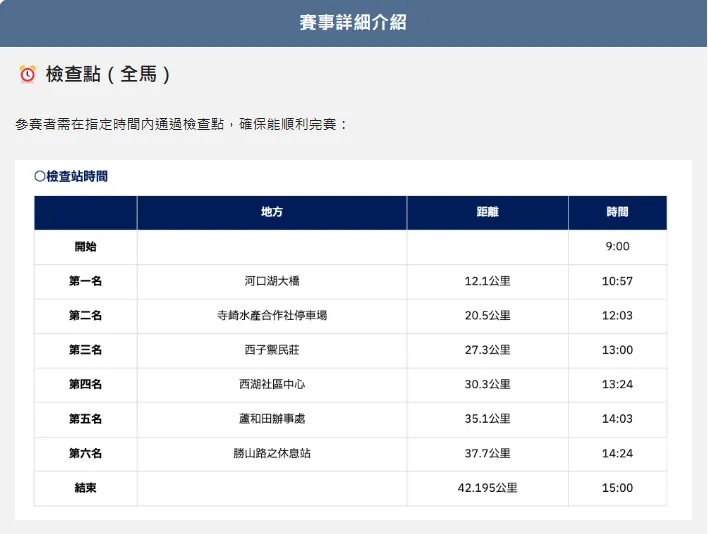This screenshot has height=534, width=708.
Task: Select the 第二名 row label
Action: 85,316
